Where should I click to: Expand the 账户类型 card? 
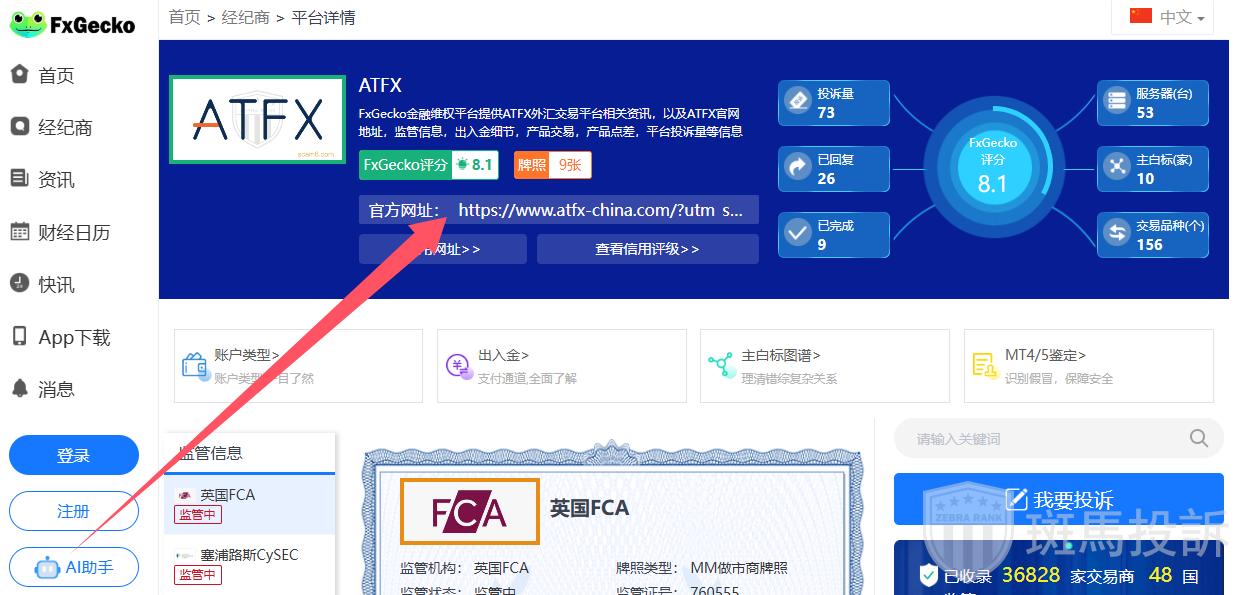point(298,366)
